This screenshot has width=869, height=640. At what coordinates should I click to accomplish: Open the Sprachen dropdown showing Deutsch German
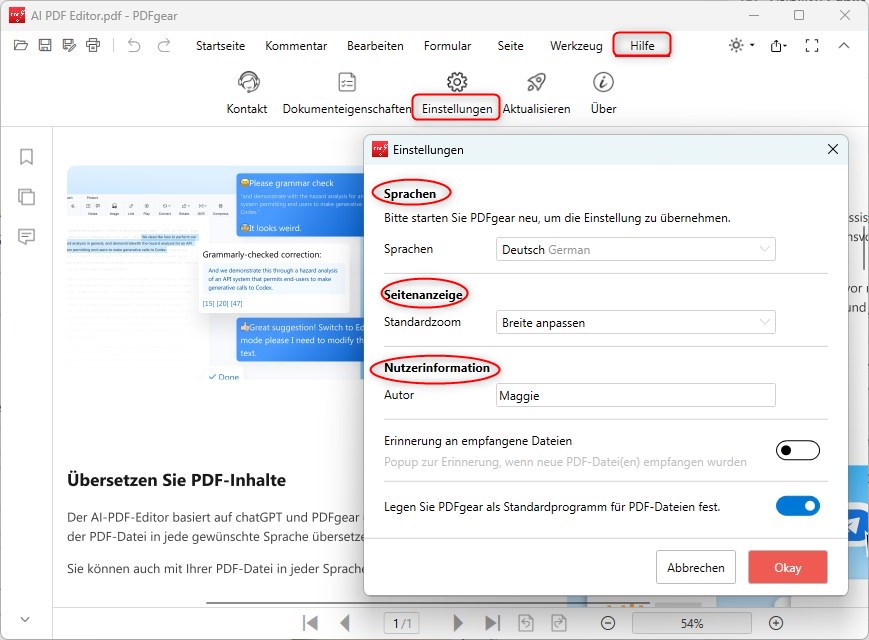pyautogui.click(x=634, y=248)
